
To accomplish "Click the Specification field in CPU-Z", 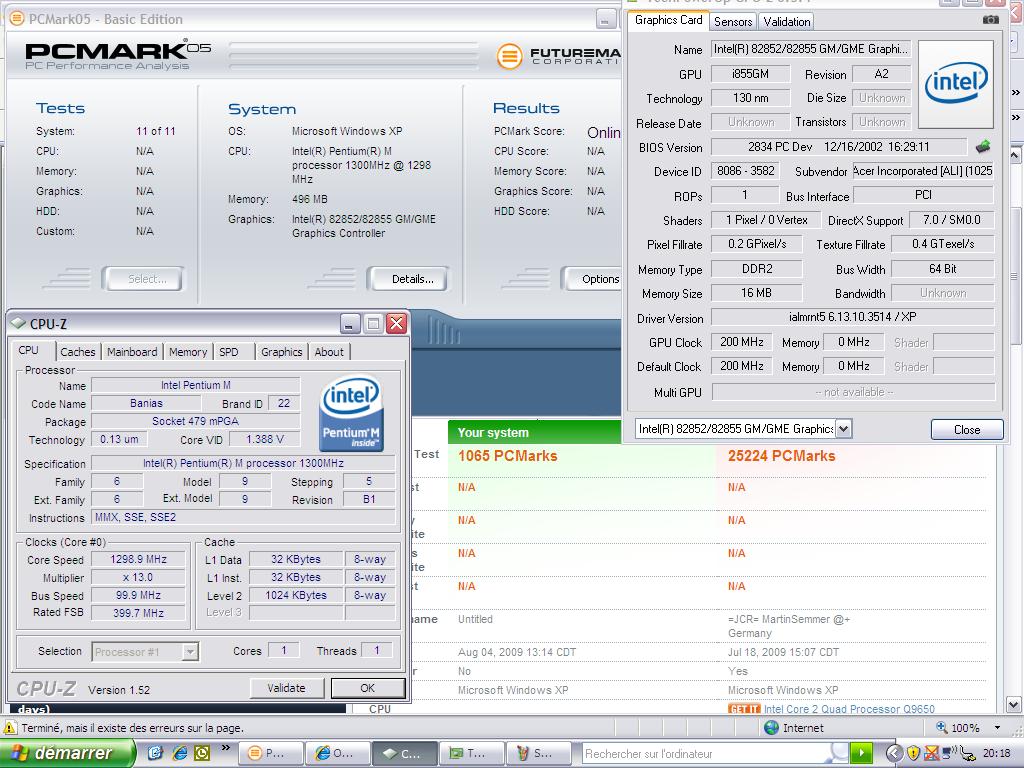I will (x=243, y=463).
